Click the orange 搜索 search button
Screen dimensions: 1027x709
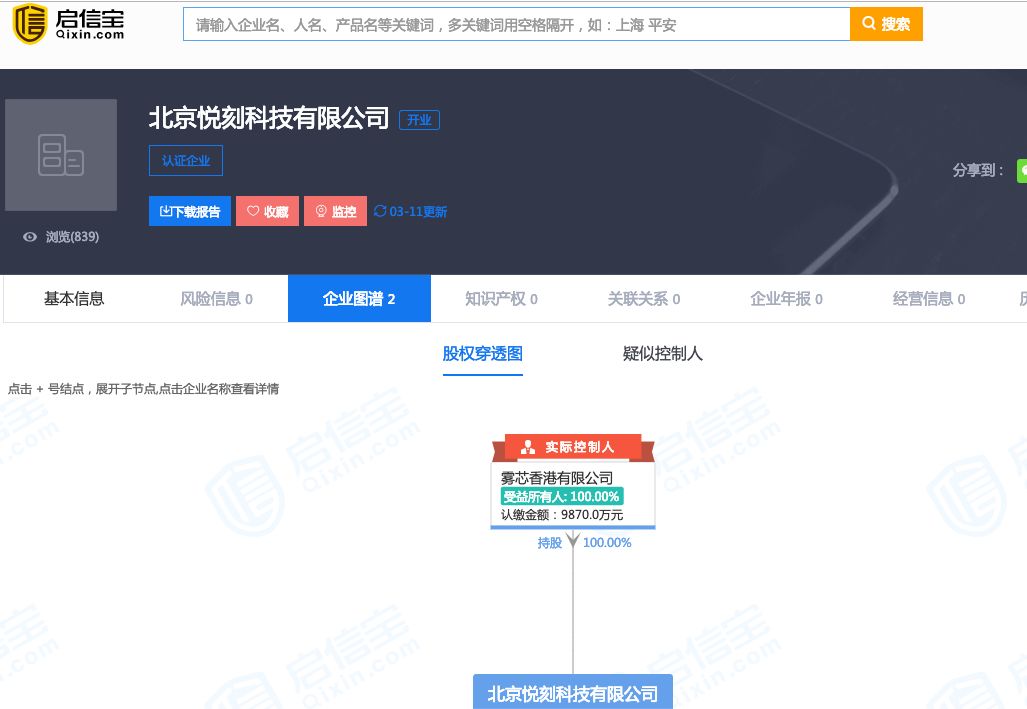pos(886,24)
